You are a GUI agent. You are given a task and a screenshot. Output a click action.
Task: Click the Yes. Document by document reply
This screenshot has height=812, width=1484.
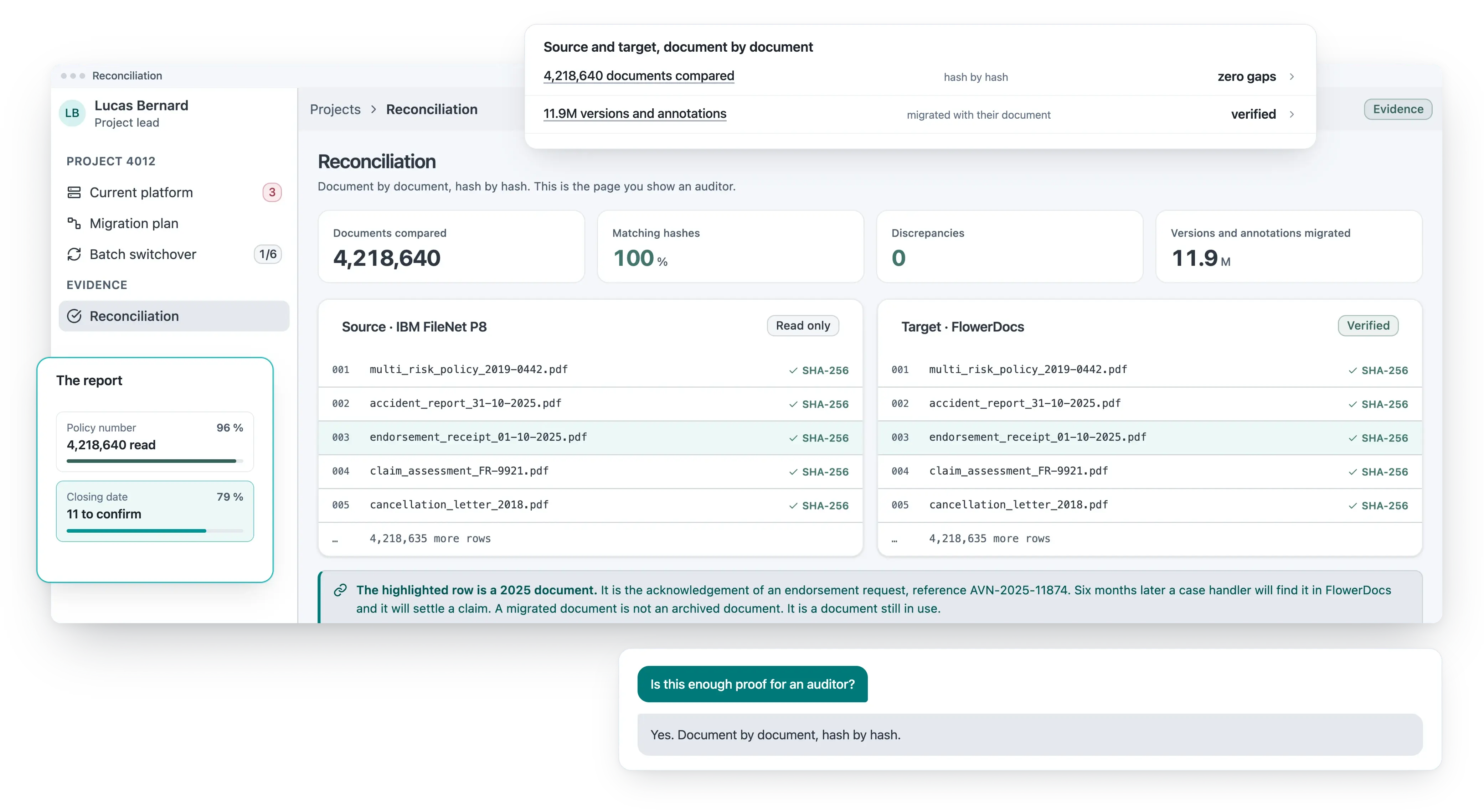1030,735
